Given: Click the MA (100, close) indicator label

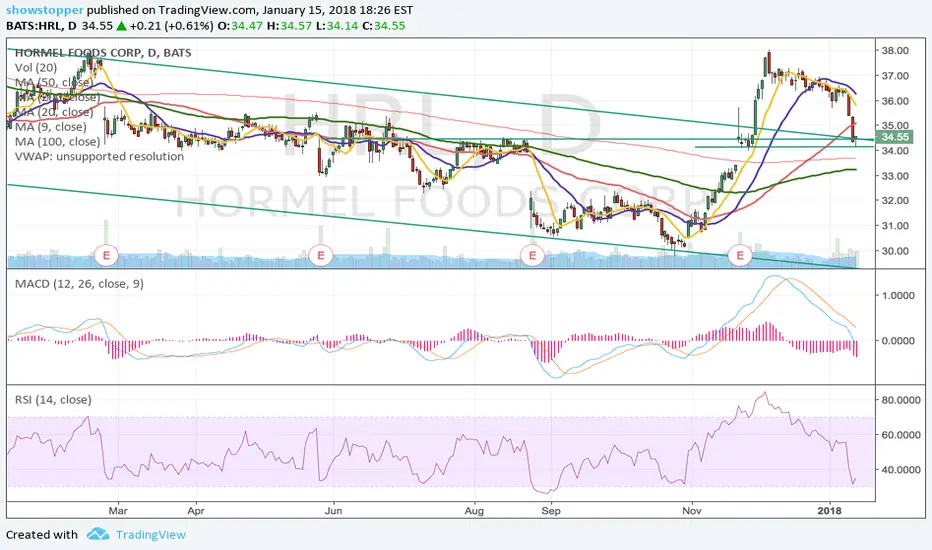Looking at the screenshot, I should point(57,142).
